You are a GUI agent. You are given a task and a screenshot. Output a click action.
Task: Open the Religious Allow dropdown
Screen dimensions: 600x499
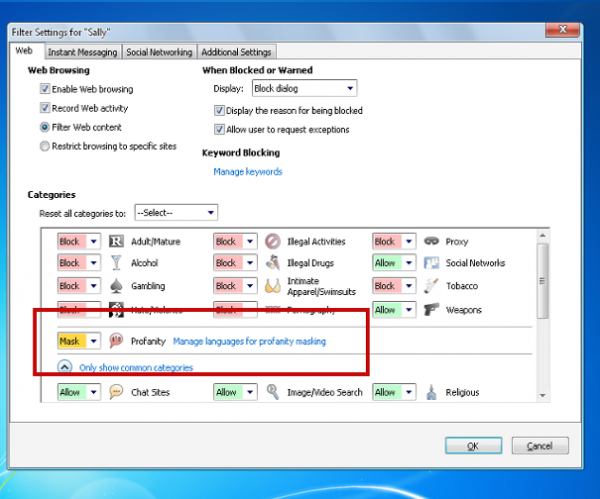pos(394,392)
